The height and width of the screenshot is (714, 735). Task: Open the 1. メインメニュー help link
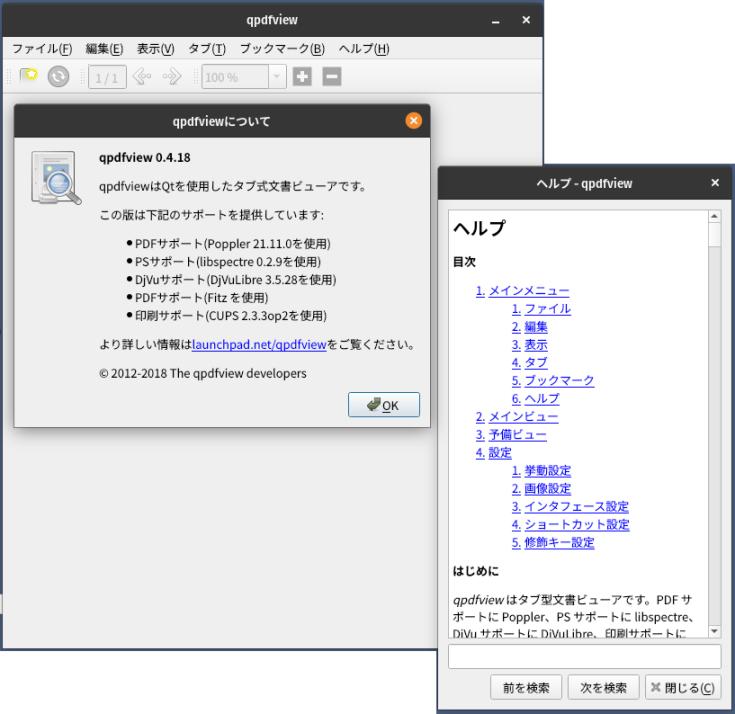tap(522, 291)
